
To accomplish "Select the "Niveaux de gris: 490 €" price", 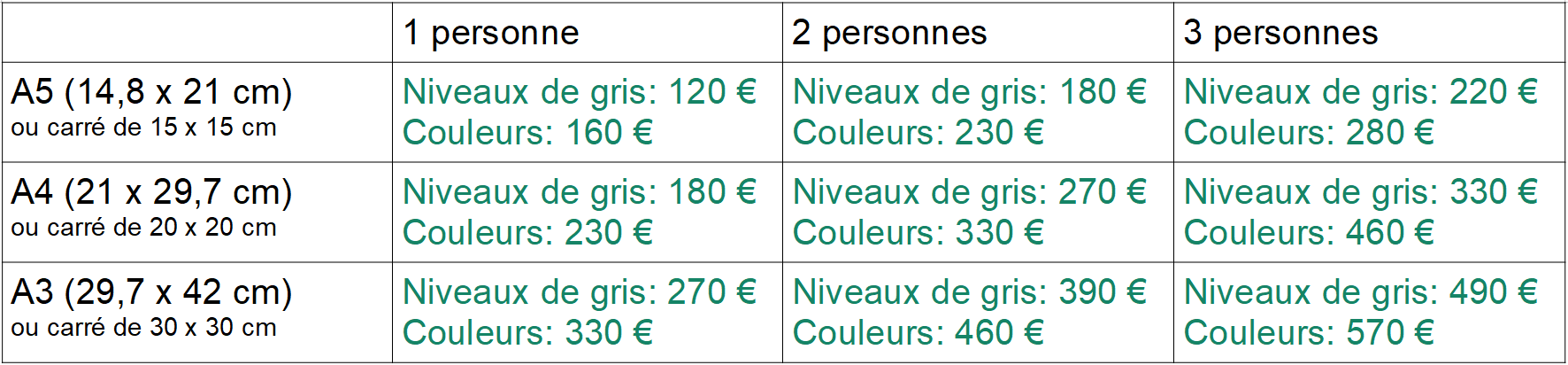I will [1361, 292].
